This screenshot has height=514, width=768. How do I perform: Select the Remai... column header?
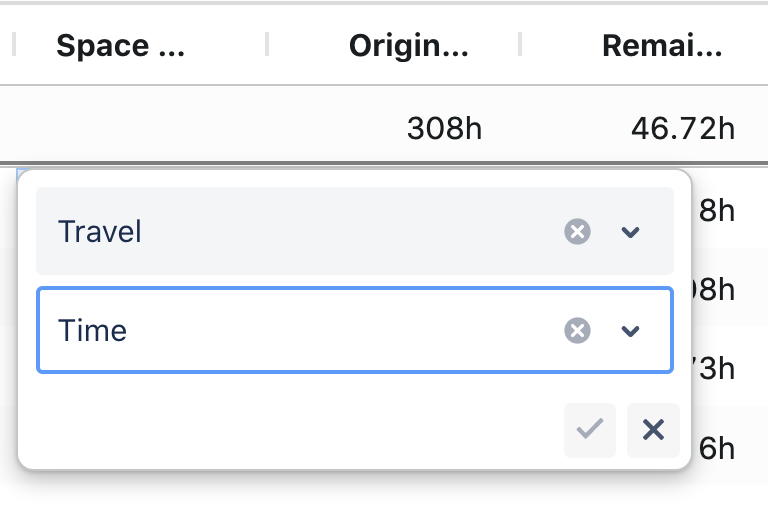pos(662,46)
